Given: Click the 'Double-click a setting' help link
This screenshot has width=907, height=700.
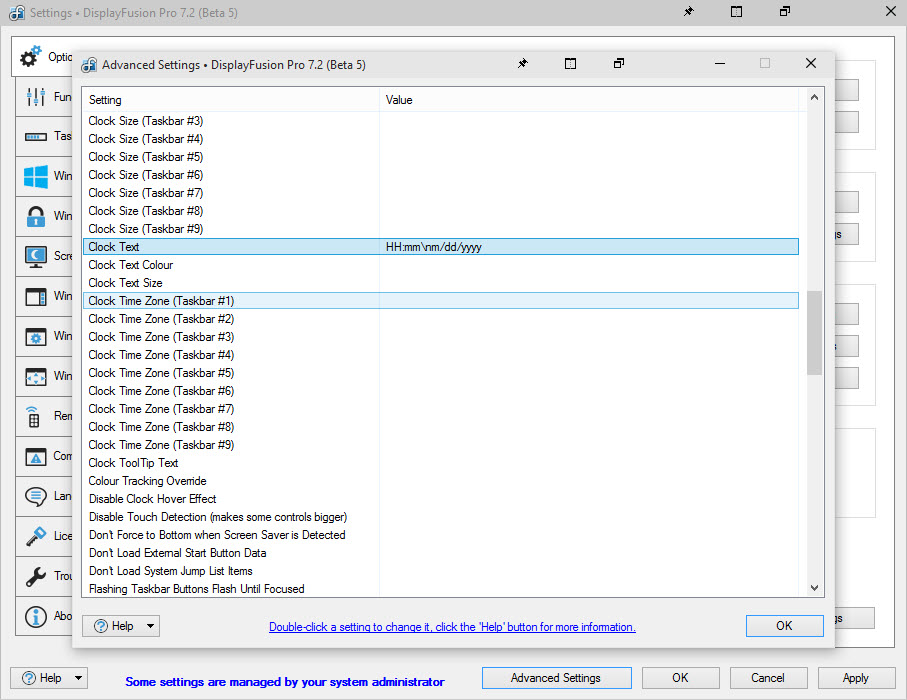Looking at the screenshot, I should pos(452,627).
